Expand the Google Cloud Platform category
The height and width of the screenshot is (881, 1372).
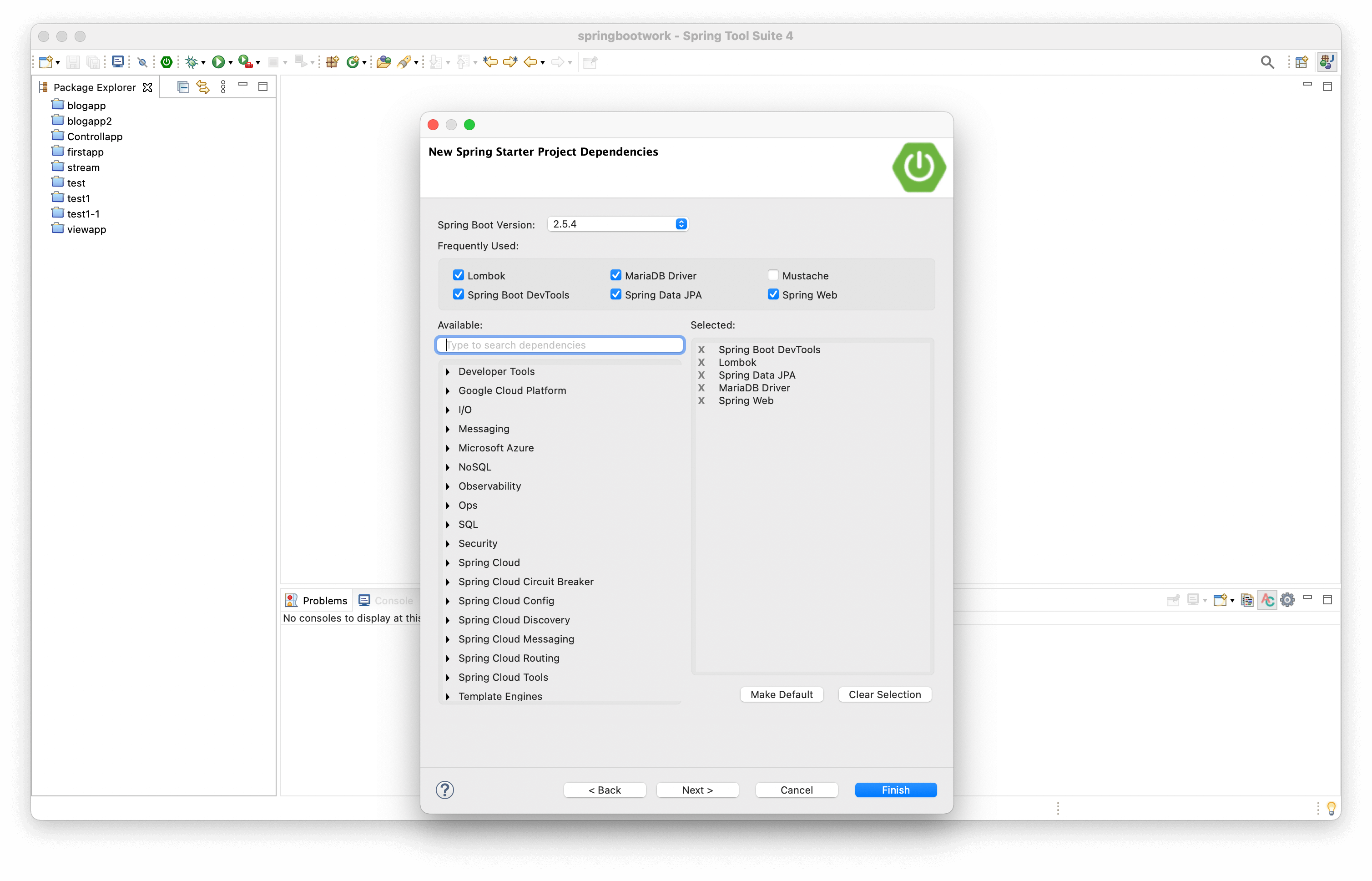click(447, 391)
